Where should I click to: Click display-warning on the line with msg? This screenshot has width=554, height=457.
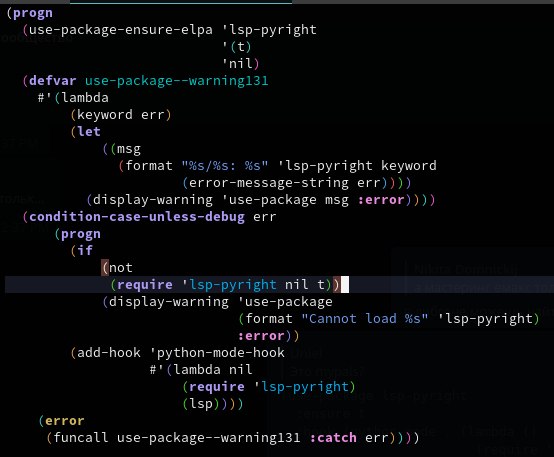coord(153,200)
